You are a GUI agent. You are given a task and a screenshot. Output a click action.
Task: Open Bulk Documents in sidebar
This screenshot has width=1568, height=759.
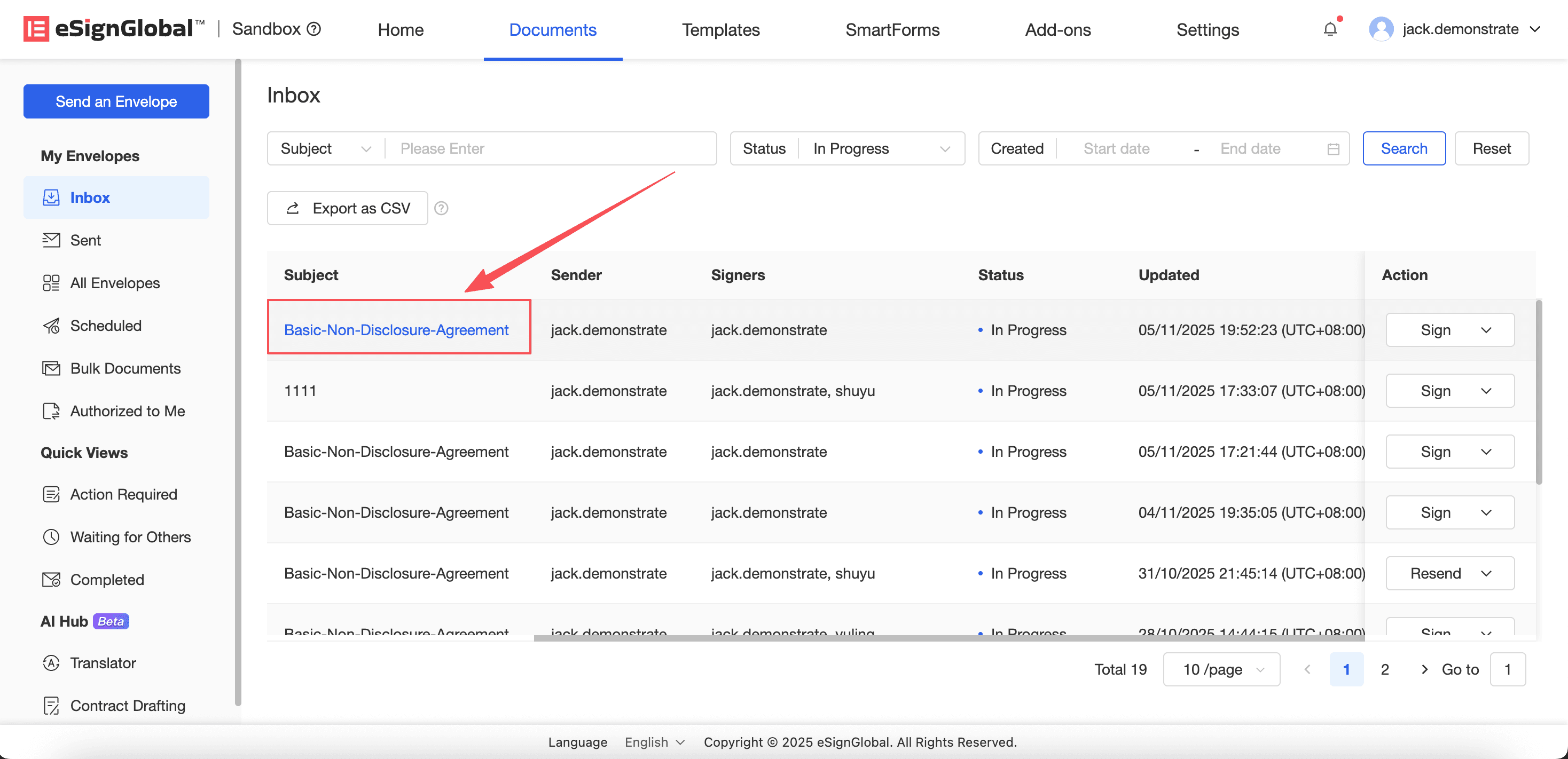125,368
